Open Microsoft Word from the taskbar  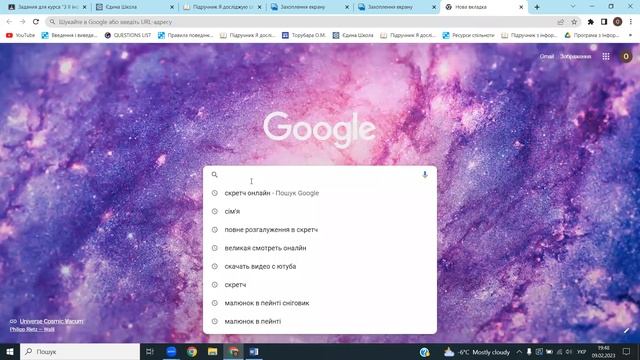[x=254, y=351]
